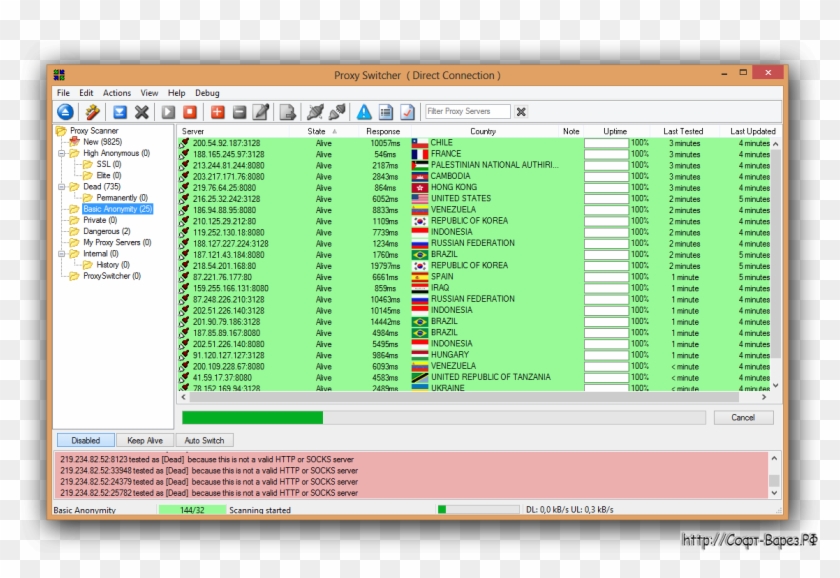Click the gray minus remove-proxy icon
The height and width of the screenshot is (578, 840).
coord(239,112)
